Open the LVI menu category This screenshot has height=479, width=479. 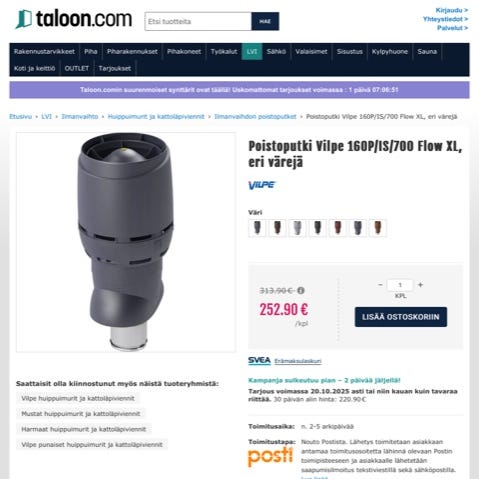(252, 52)
